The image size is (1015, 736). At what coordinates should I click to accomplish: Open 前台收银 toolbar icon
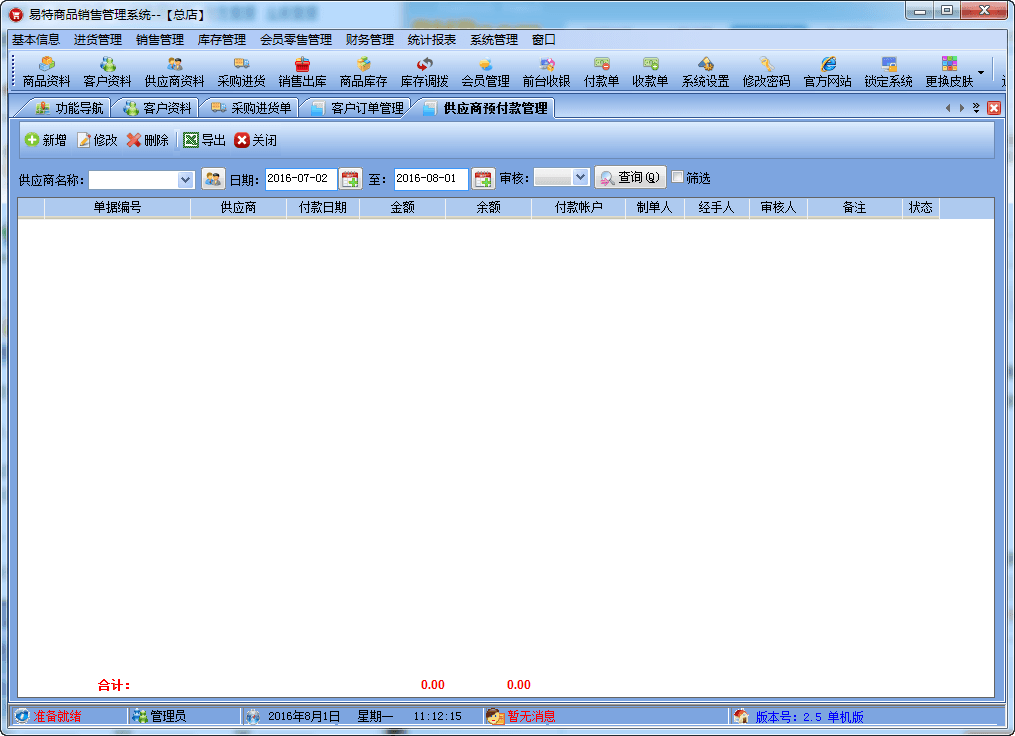[x=546, y=72]
